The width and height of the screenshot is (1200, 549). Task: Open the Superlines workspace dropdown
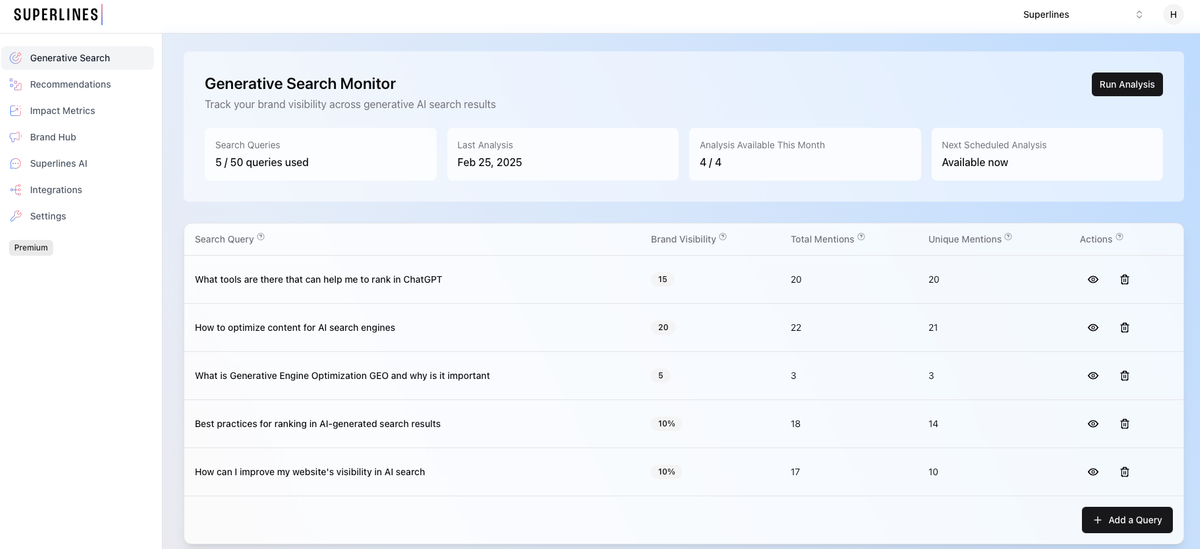[x=1083, y=15]
